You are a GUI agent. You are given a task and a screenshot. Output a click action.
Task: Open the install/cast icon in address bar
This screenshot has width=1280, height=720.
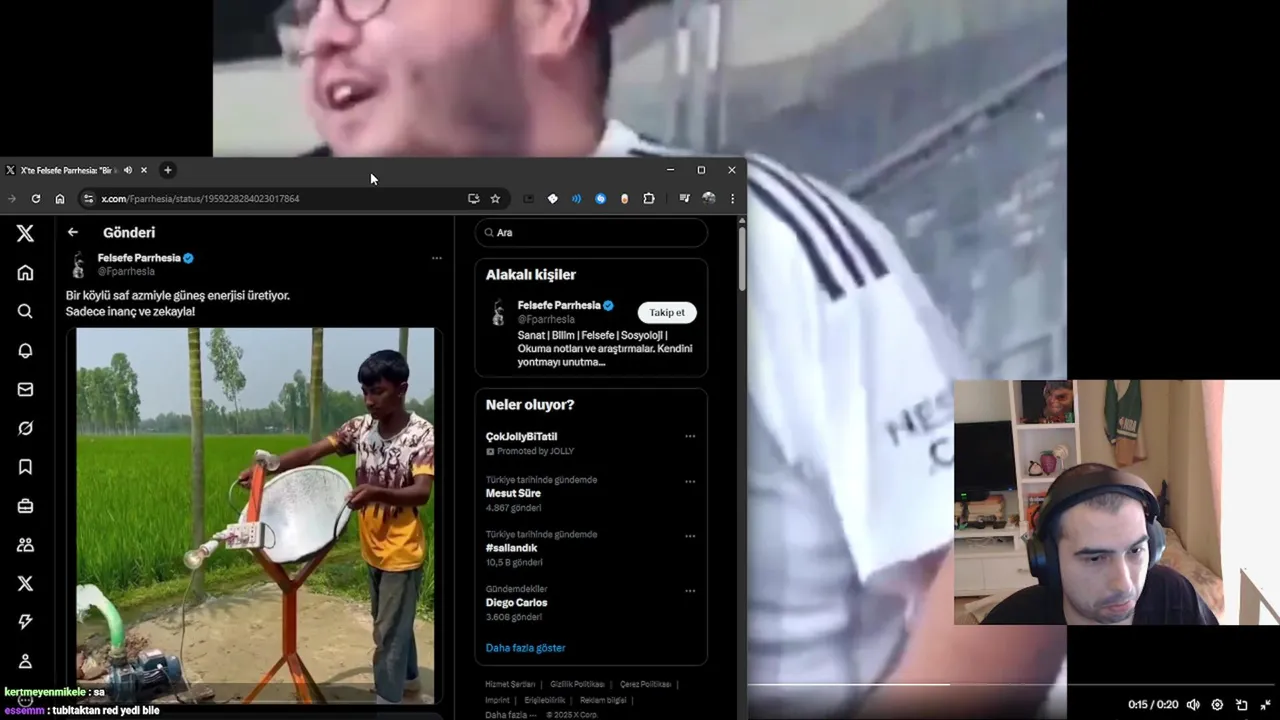coord(473,199)
